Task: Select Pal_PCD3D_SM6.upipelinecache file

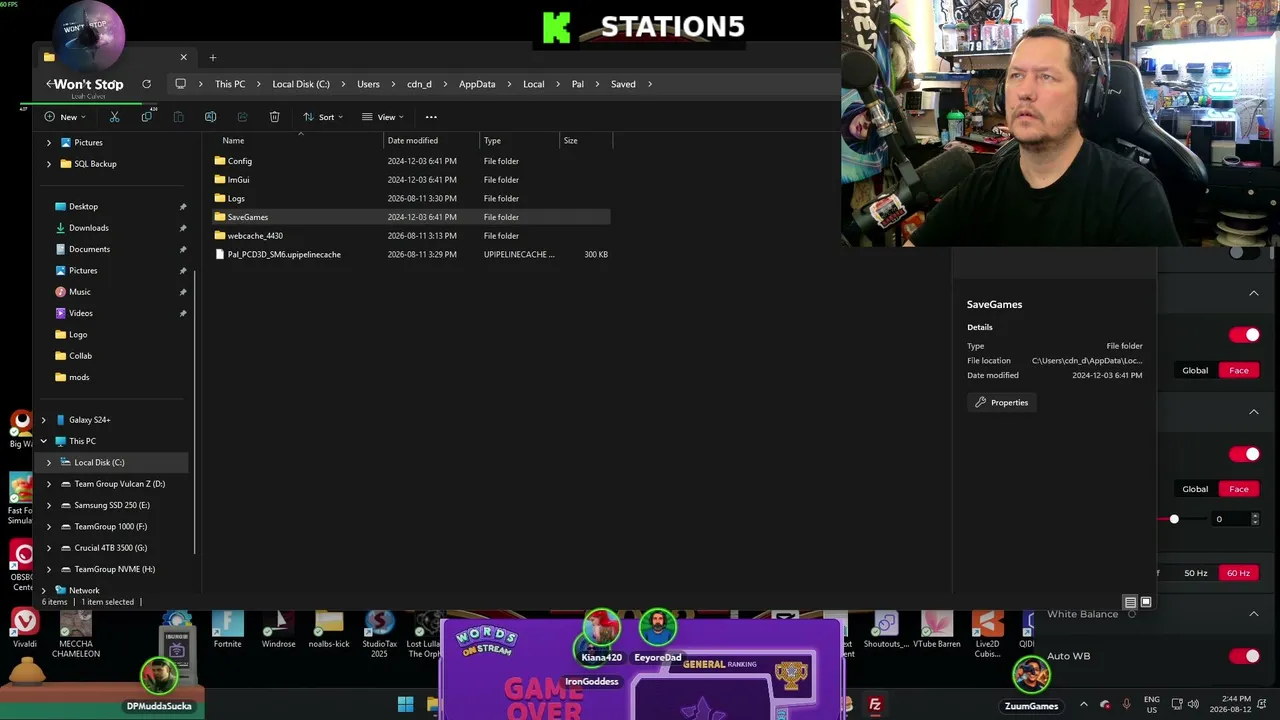Action: 410,254
